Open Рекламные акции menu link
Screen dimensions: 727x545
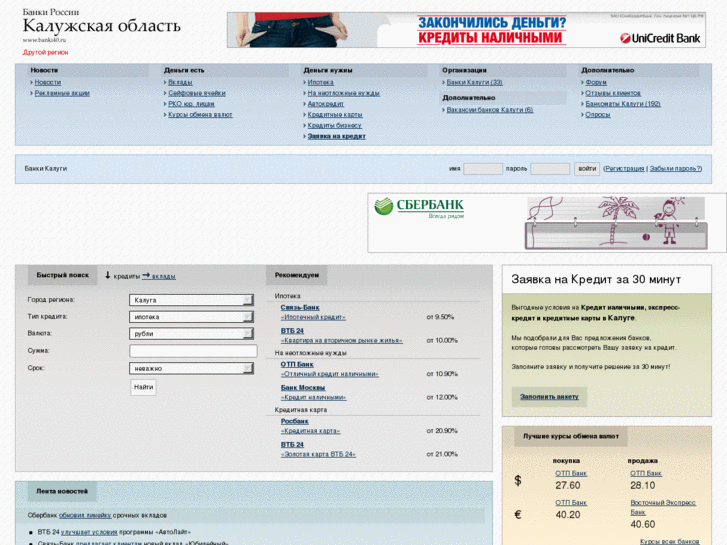coord(62,93)
